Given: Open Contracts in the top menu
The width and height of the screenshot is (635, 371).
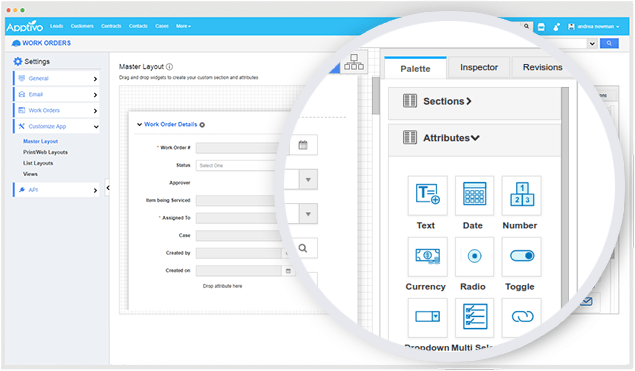Looking at the screenshot, I should click(x=111, y=26).
